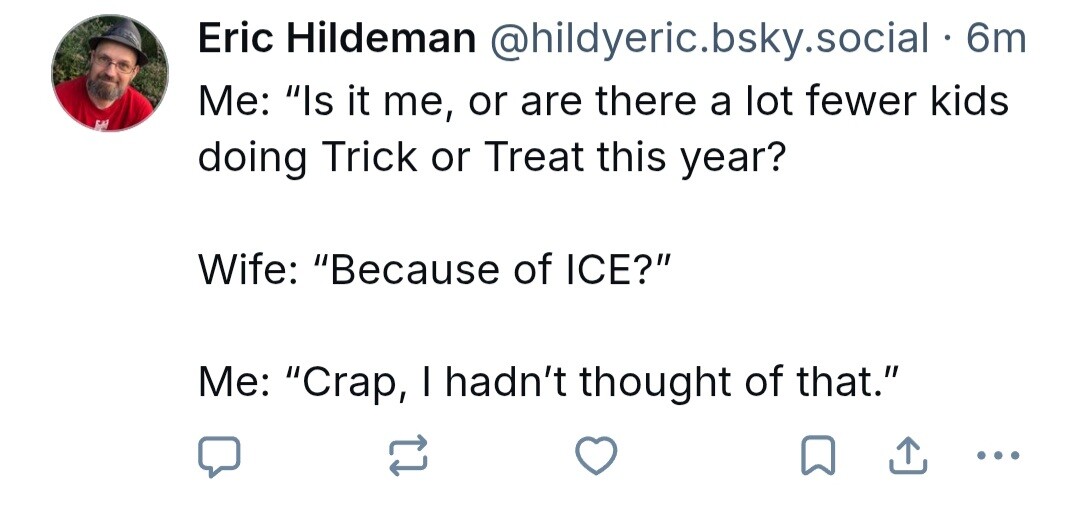Click the text "doing Trick or Treat this year?"
The image size is (1080, 513).
click(491, 158)
